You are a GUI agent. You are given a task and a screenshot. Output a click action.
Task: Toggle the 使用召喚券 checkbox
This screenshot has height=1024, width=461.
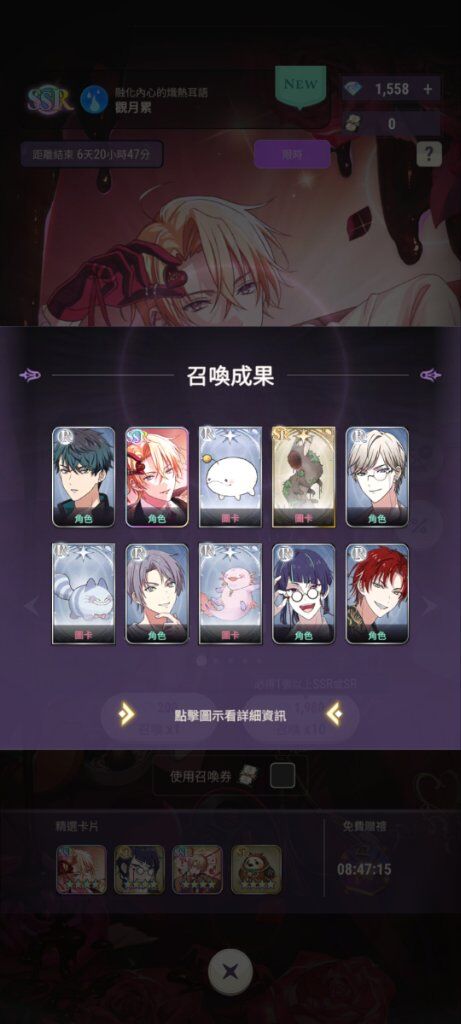[x=283, y=776]
